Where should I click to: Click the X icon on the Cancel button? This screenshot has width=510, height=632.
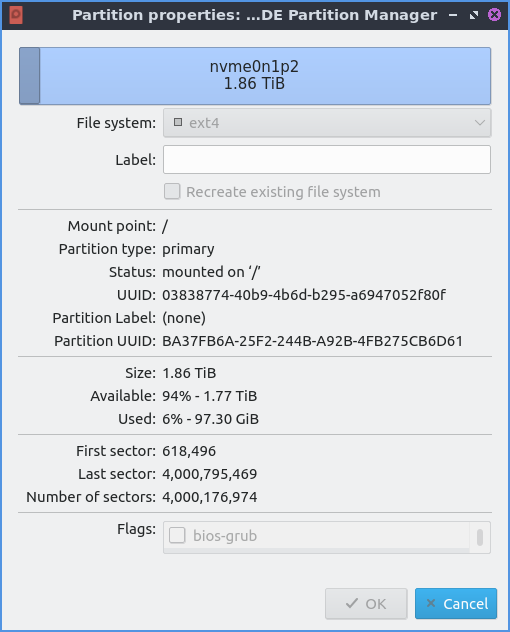tap(431, 603)
